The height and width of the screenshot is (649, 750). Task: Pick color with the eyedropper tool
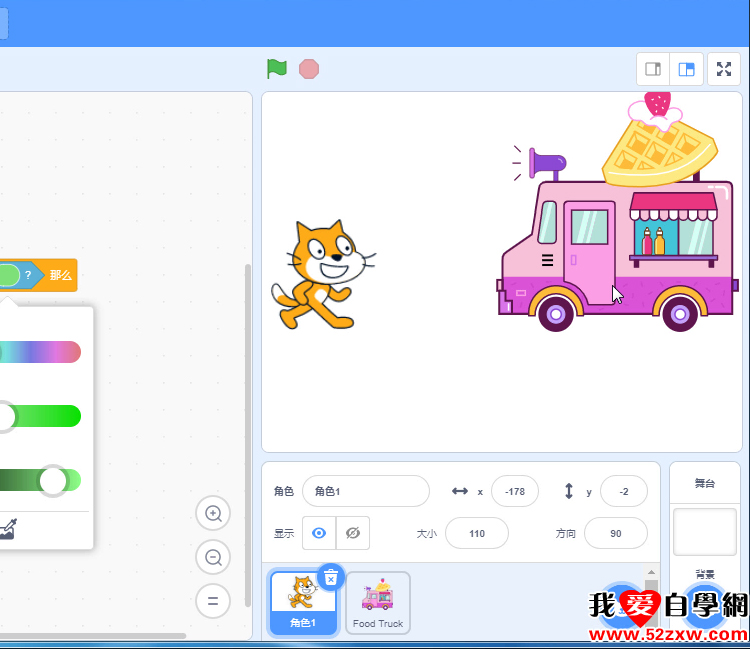tap(8, 529)
